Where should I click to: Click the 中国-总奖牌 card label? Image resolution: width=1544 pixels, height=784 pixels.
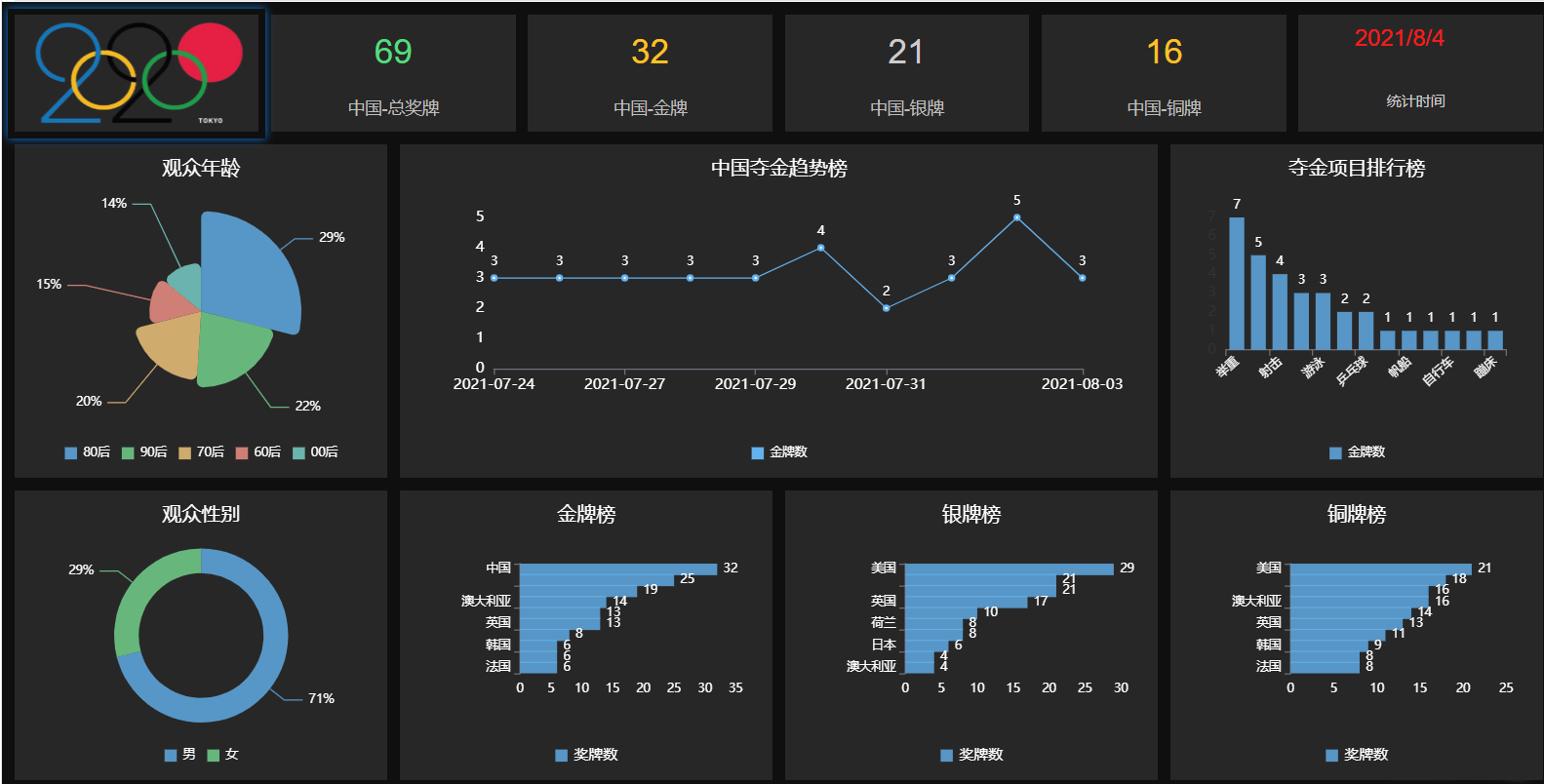(x=394, y=108)
